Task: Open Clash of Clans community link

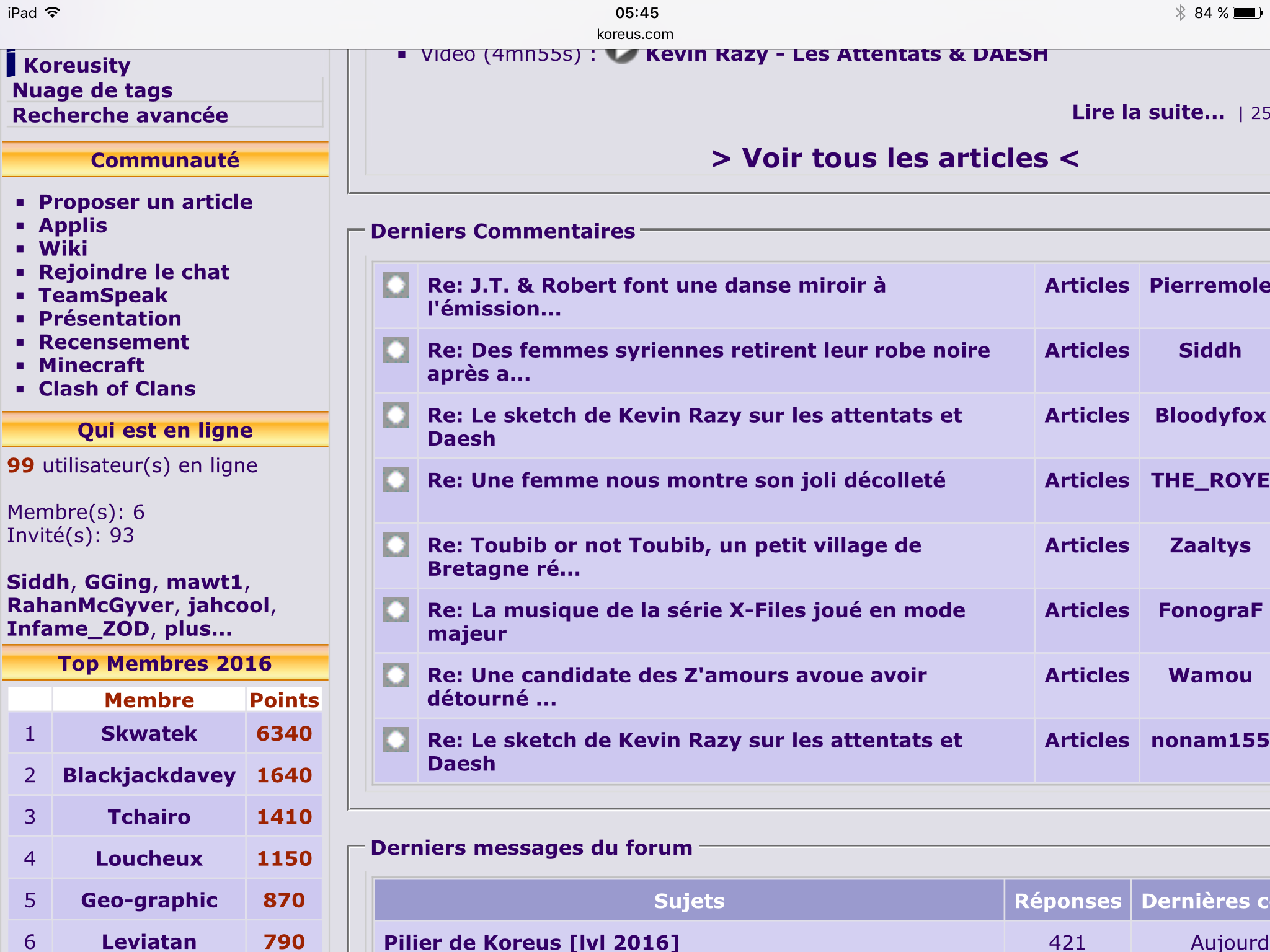Action: tap(117, 389)
